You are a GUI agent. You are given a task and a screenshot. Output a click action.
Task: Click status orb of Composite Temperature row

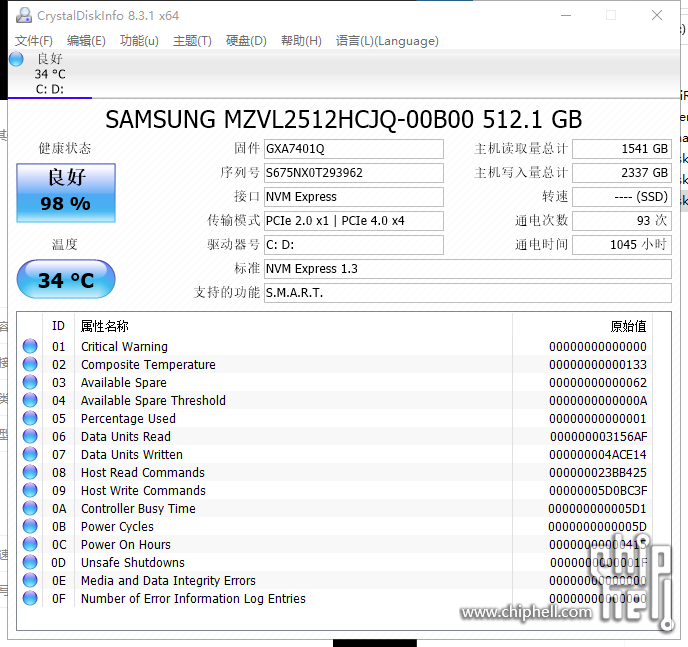coord(30,364)
